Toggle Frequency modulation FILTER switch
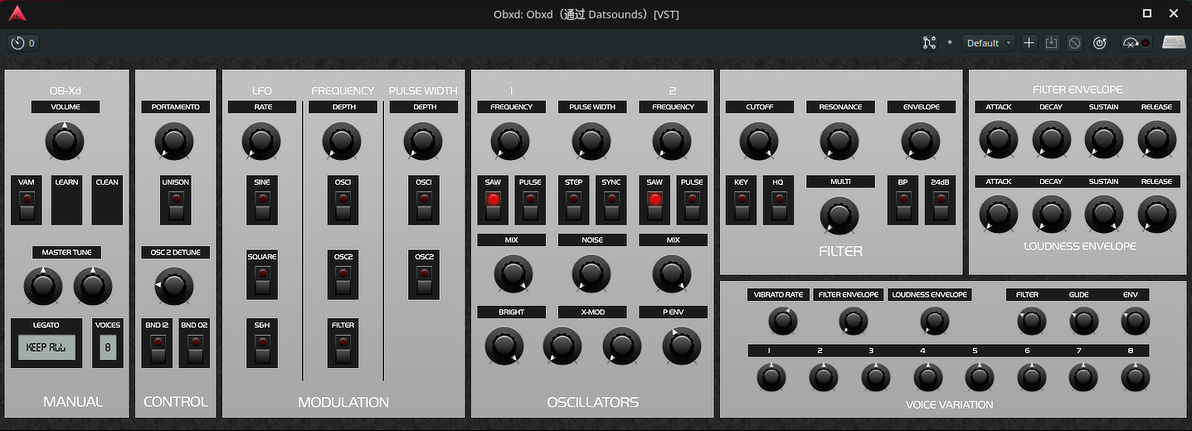The image size is (1192, 431). [343, 349]
